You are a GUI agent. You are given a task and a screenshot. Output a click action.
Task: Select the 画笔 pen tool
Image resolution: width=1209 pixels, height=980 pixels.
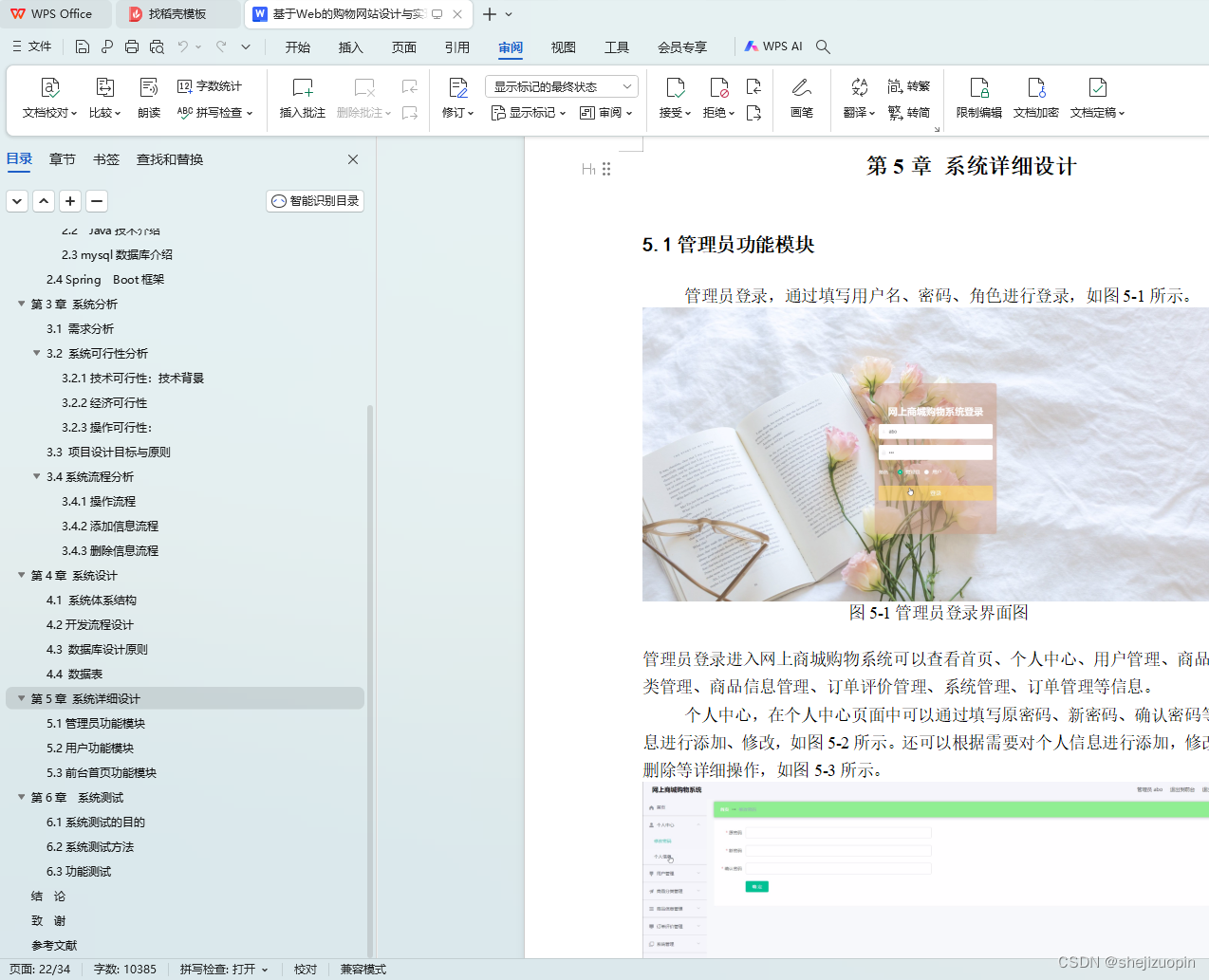[x=802, y=99]
